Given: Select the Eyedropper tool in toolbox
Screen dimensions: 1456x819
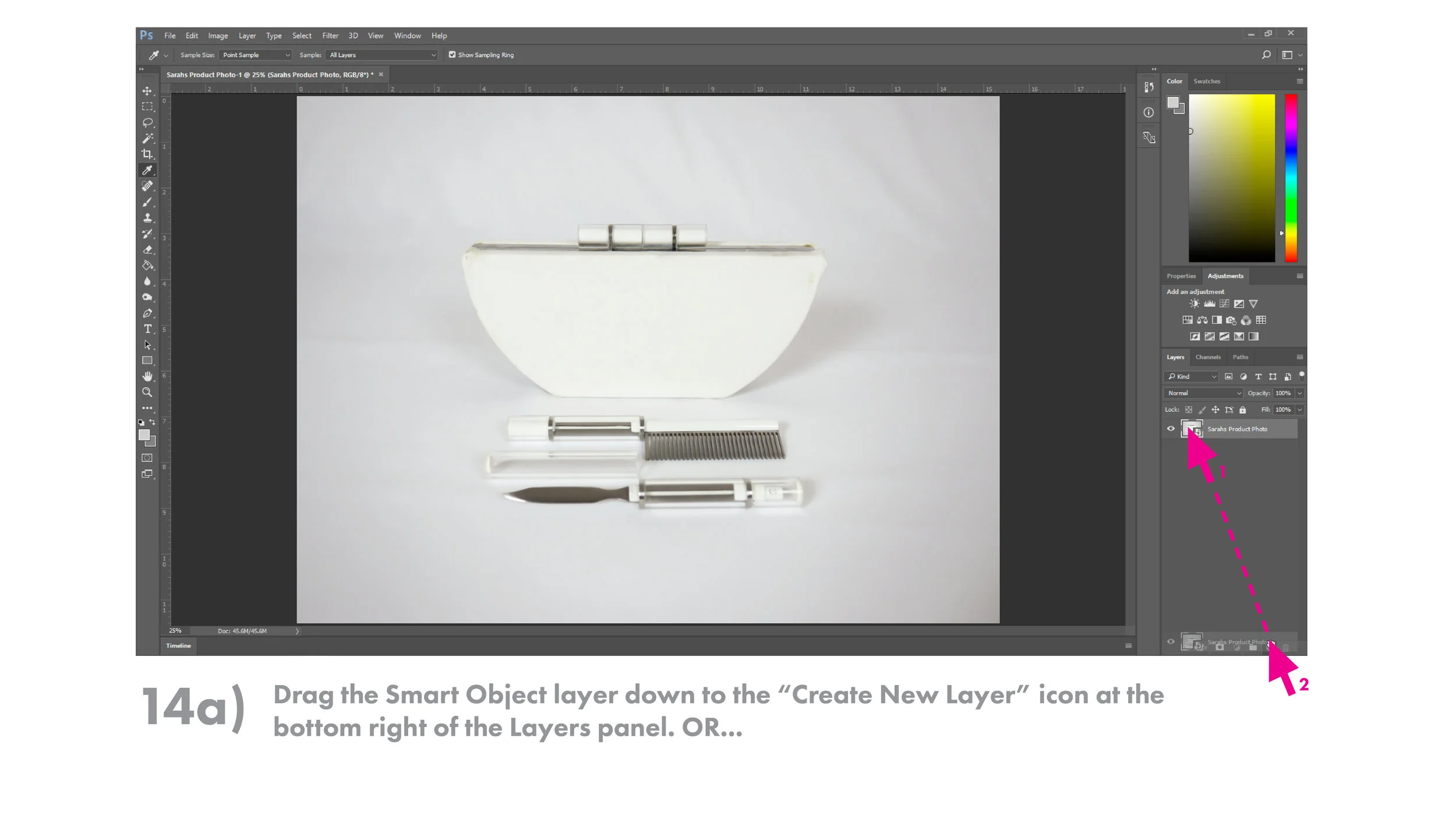Looking at the screenshot, I should click(x=147, y=170).
